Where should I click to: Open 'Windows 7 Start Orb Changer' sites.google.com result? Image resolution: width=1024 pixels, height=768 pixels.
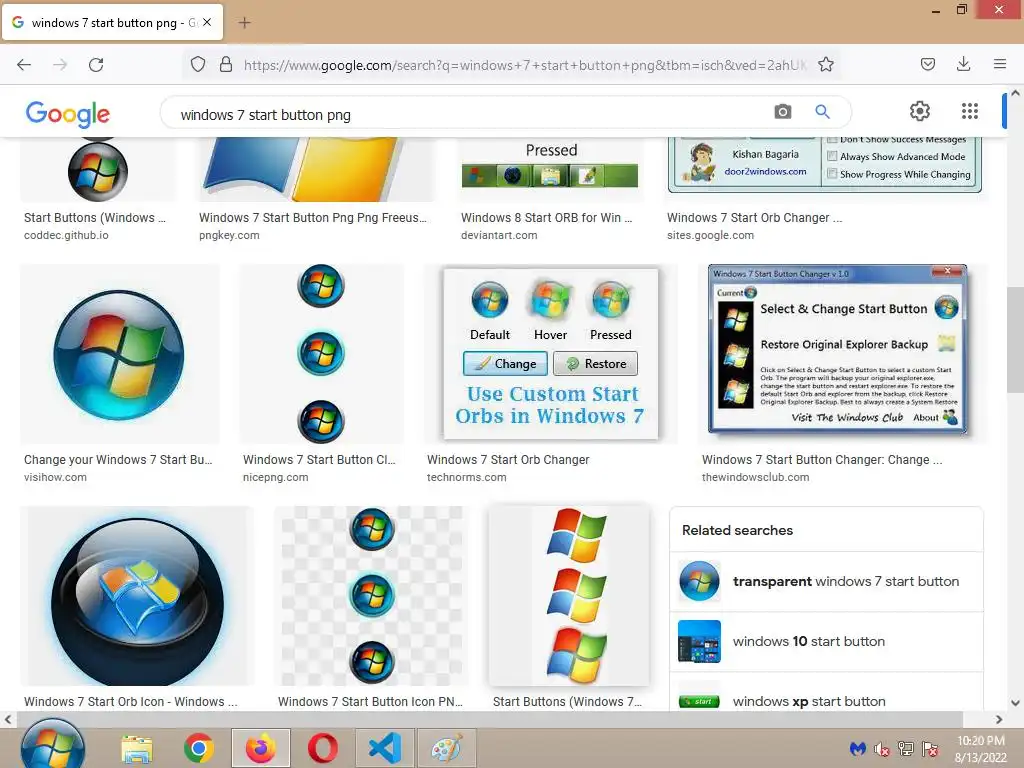(x=754, y=218)
